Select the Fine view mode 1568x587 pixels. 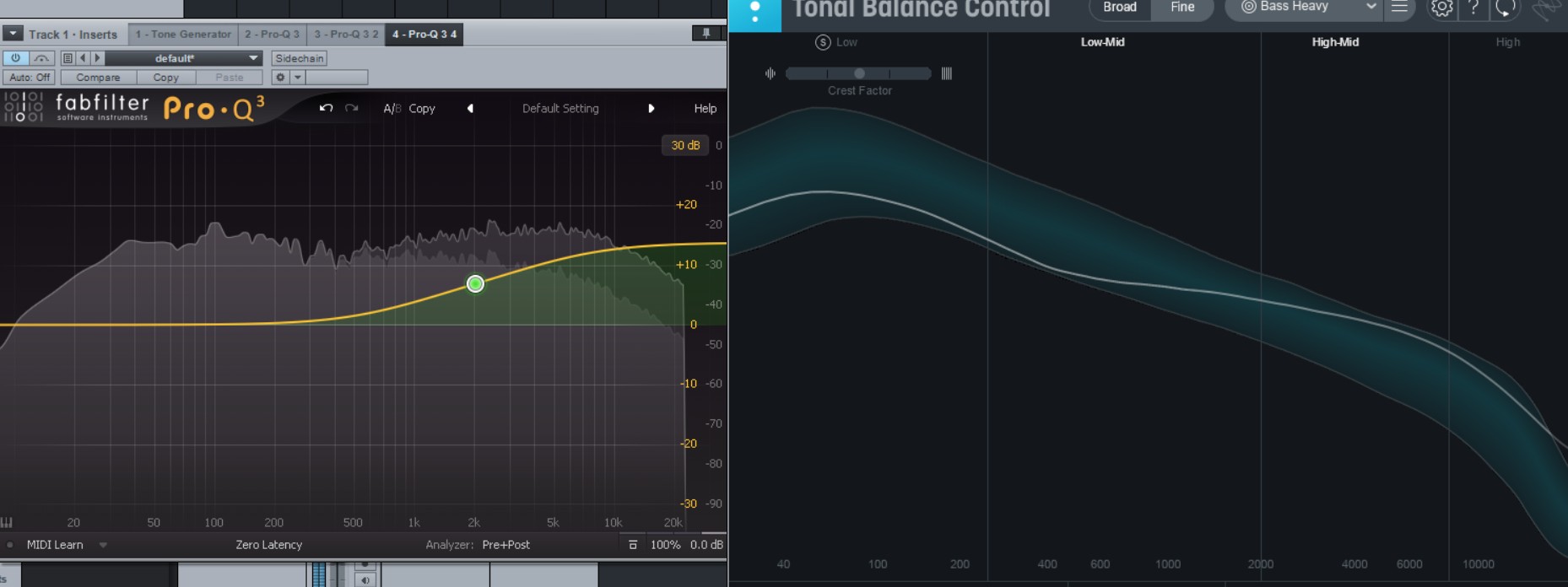tap(1182, 7)
